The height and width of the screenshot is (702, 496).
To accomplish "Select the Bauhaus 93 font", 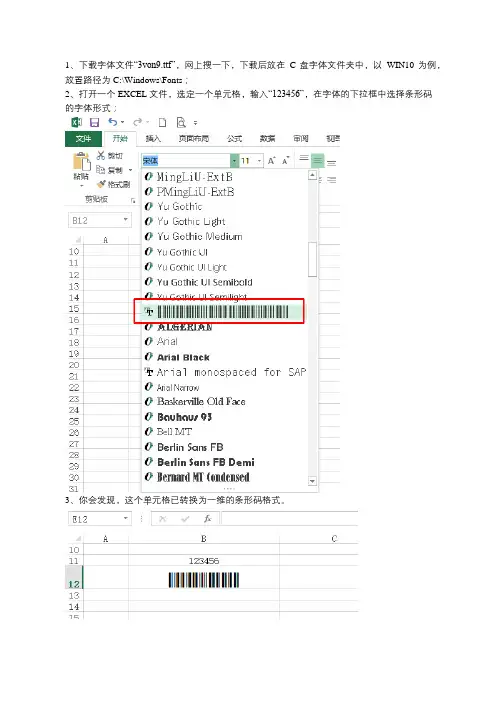I will pyautogui.click(x=225, y=417).
